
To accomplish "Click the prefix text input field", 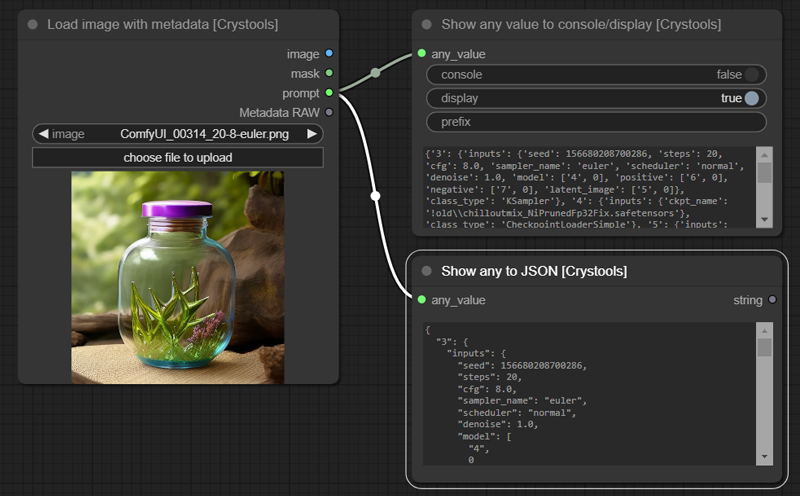I will point(596,122).
